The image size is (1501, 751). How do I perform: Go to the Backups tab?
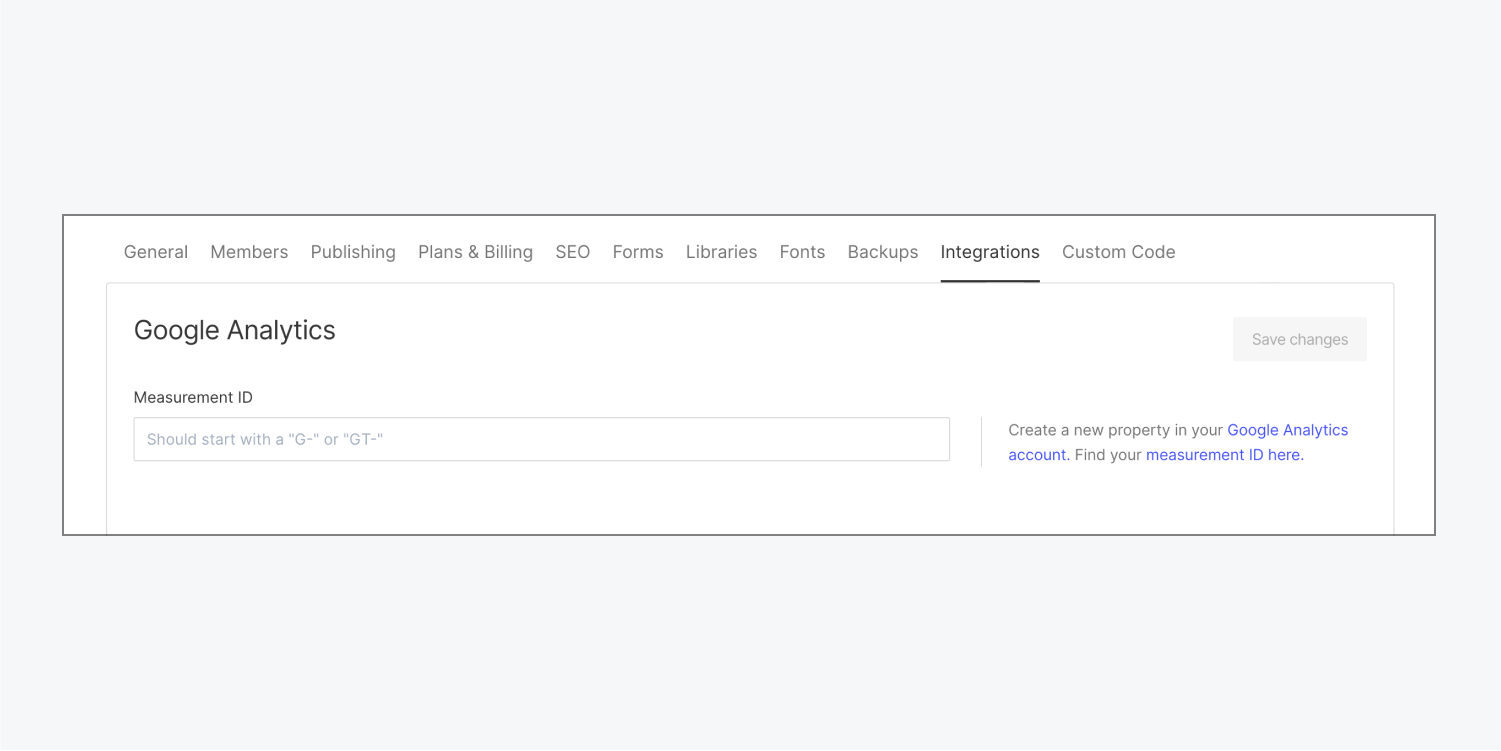pyautogui.click(x=883, y=252)
